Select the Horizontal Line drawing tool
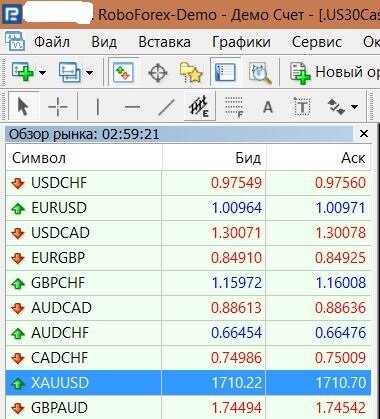380x419 pixels. tap(132, 107)
